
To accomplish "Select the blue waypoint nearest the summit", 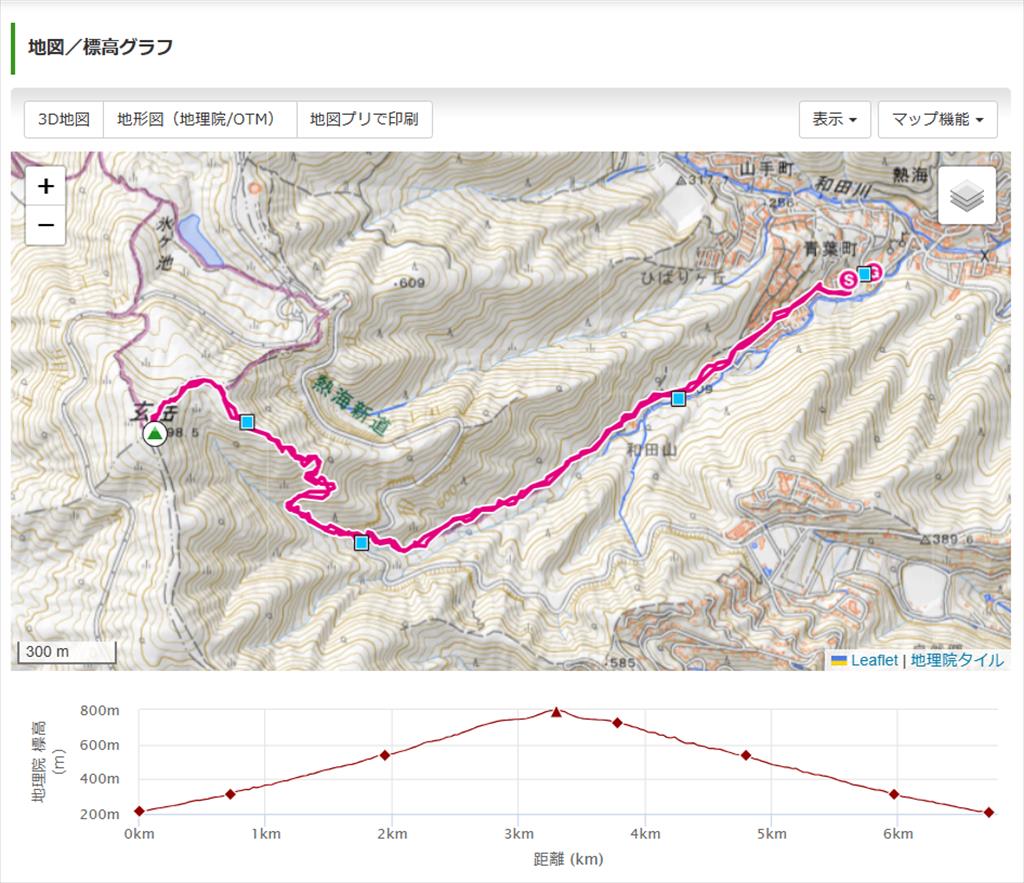I will coord(247,422).
